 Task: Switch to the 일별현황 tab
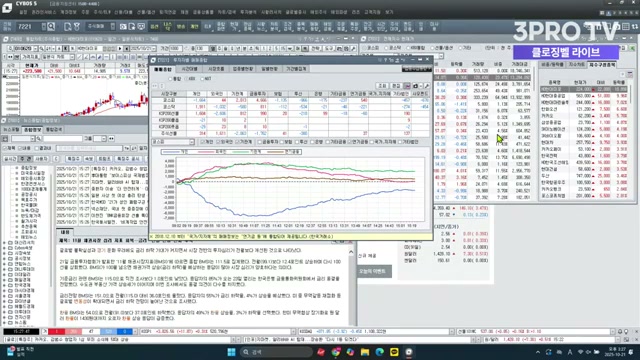[269, 69]
